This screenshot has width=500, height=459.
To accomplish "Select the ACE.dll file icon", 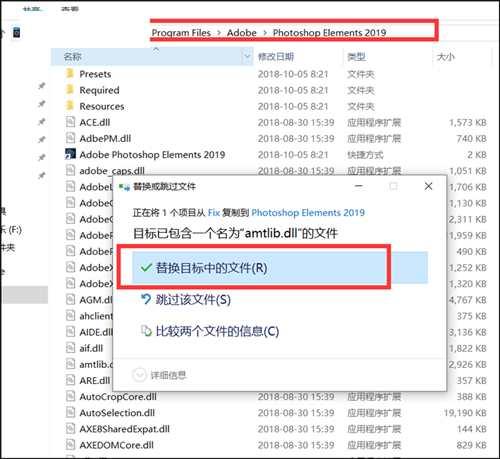I will coord(70,122).
